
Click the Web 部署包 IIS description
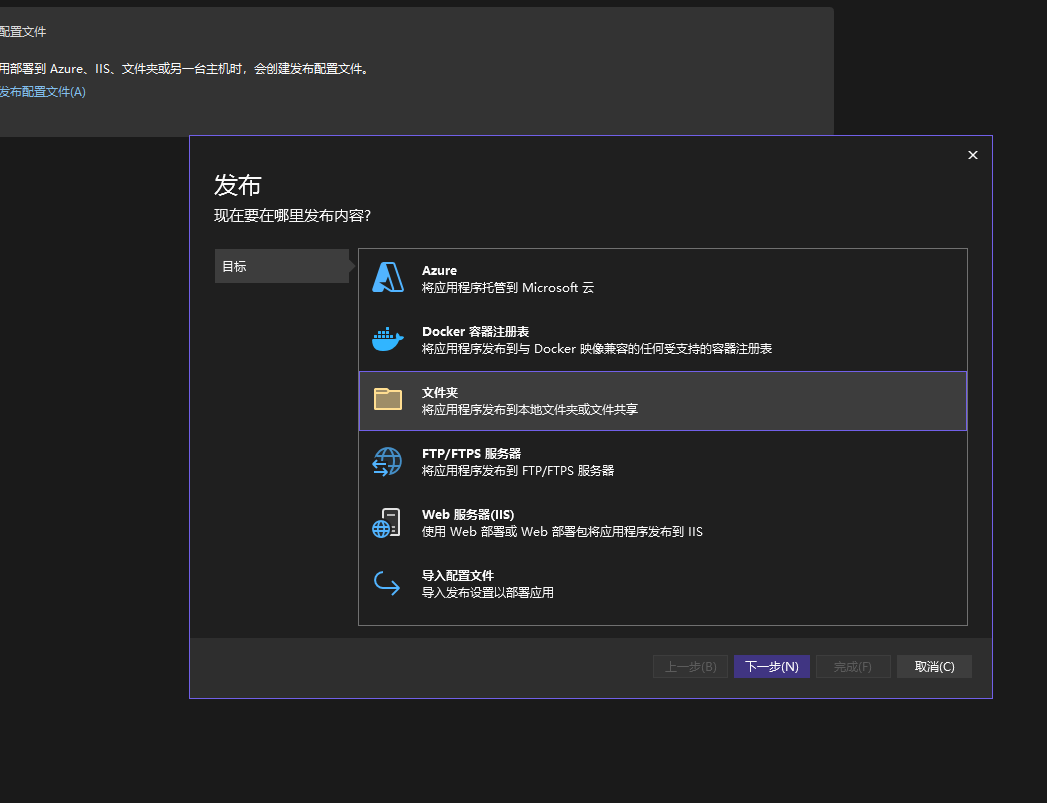[x=562, y=532]
